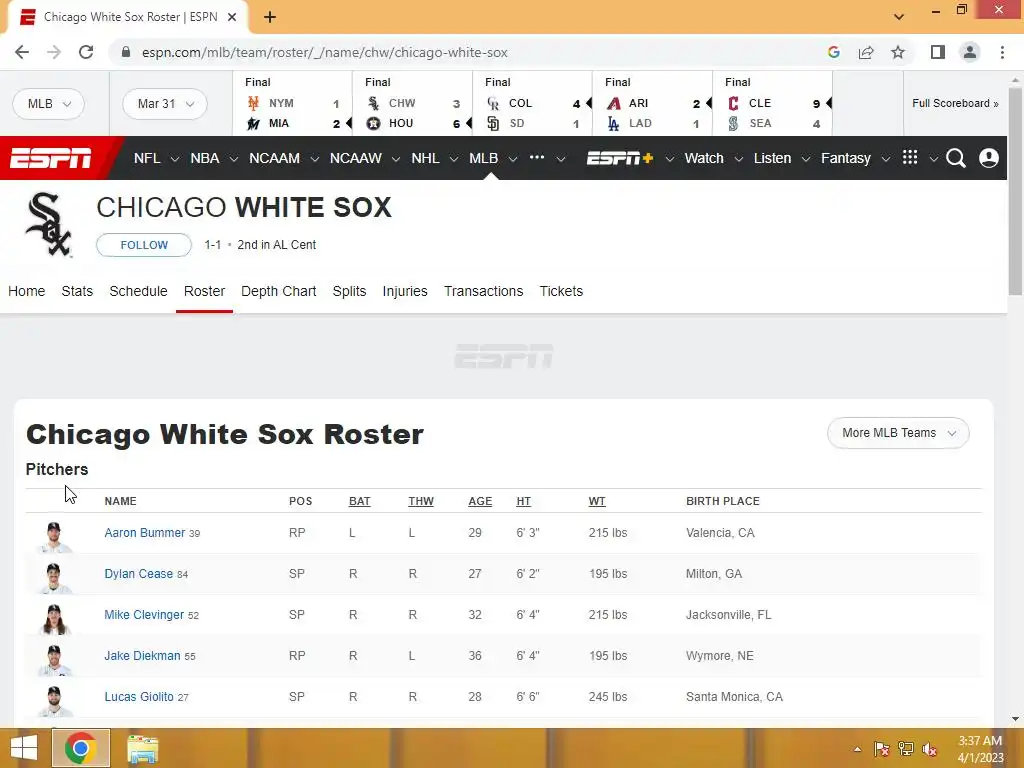Open the apps grid icon in ESPN nav
The width and height of the screenshot is (1024, 768).
coord(910,157)
